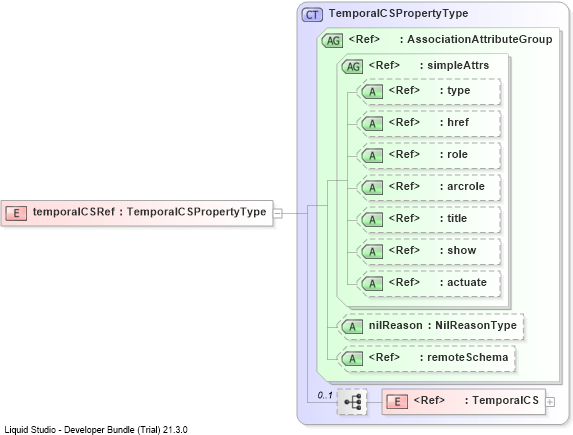573x435 pixels.
Task: Click the A icon for the href attribute
Action: click(x=372, y=124)
